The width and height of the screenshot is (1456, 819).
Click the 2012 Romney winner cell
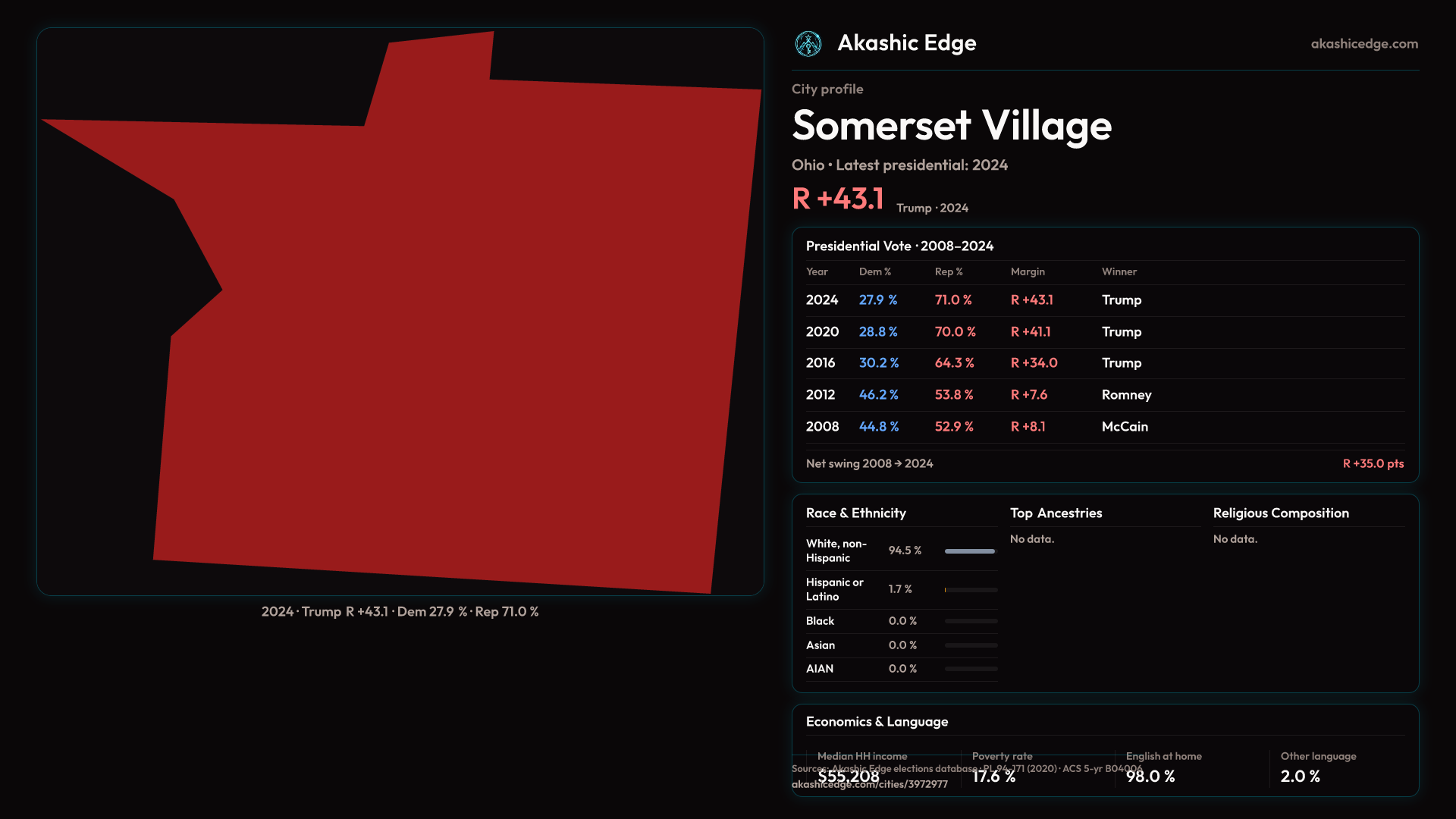click(x=1126, y=395)
